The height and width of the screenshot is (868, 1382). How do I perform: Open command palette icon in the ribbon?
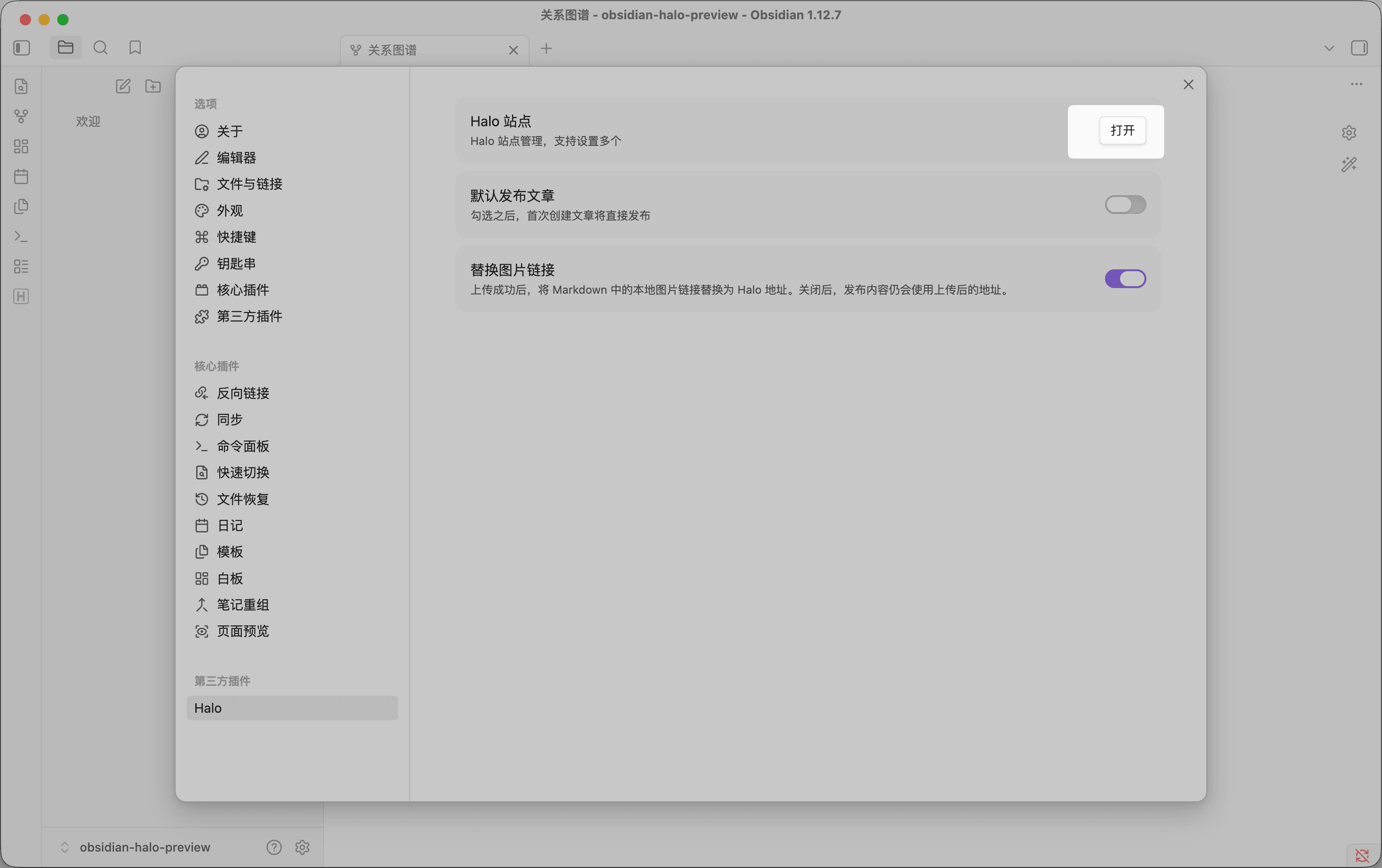21,236
